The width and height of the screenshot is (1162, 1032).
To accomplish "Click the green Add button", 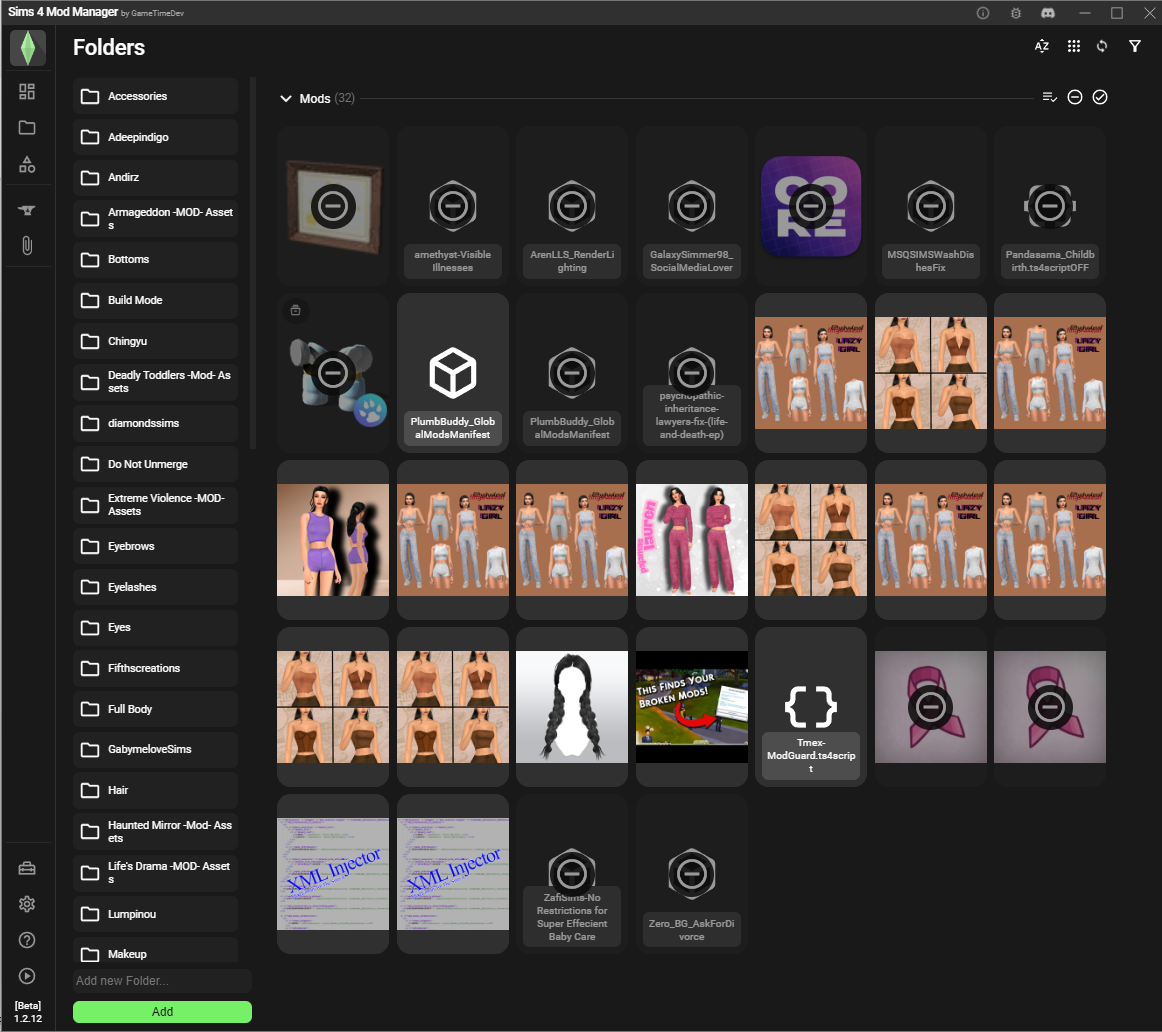I will point(162,1012).
